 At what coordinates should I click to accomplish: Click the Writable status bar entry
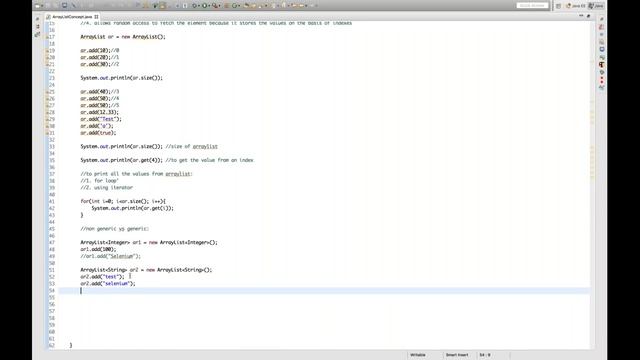(x=418, y=355)
